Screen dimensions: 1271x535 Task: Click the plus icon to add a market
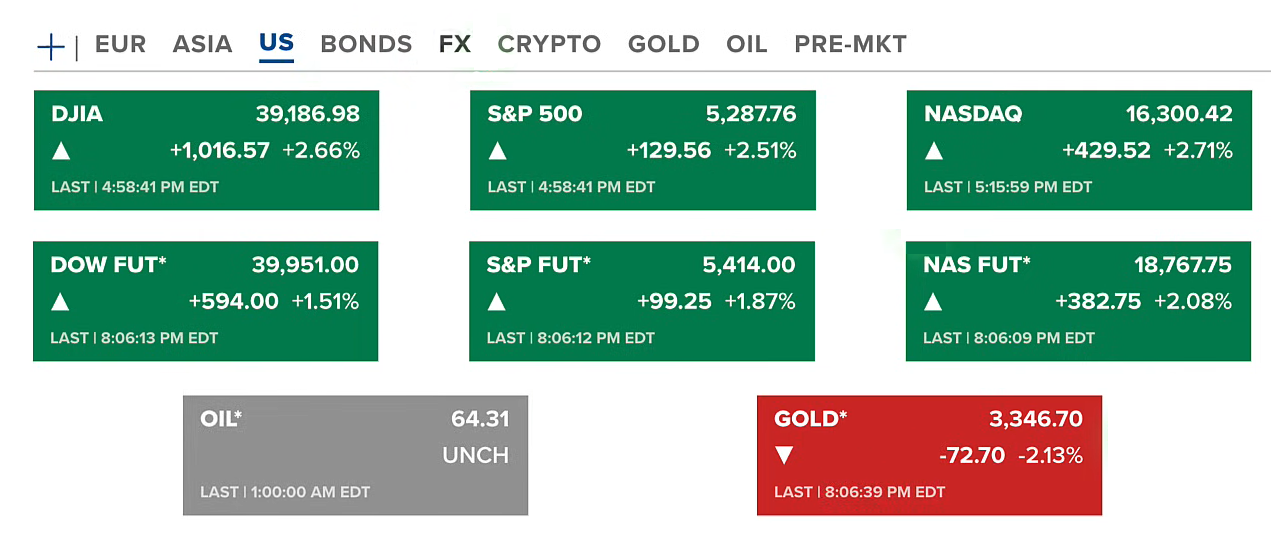pyautogui.click(x=50, y=46)
